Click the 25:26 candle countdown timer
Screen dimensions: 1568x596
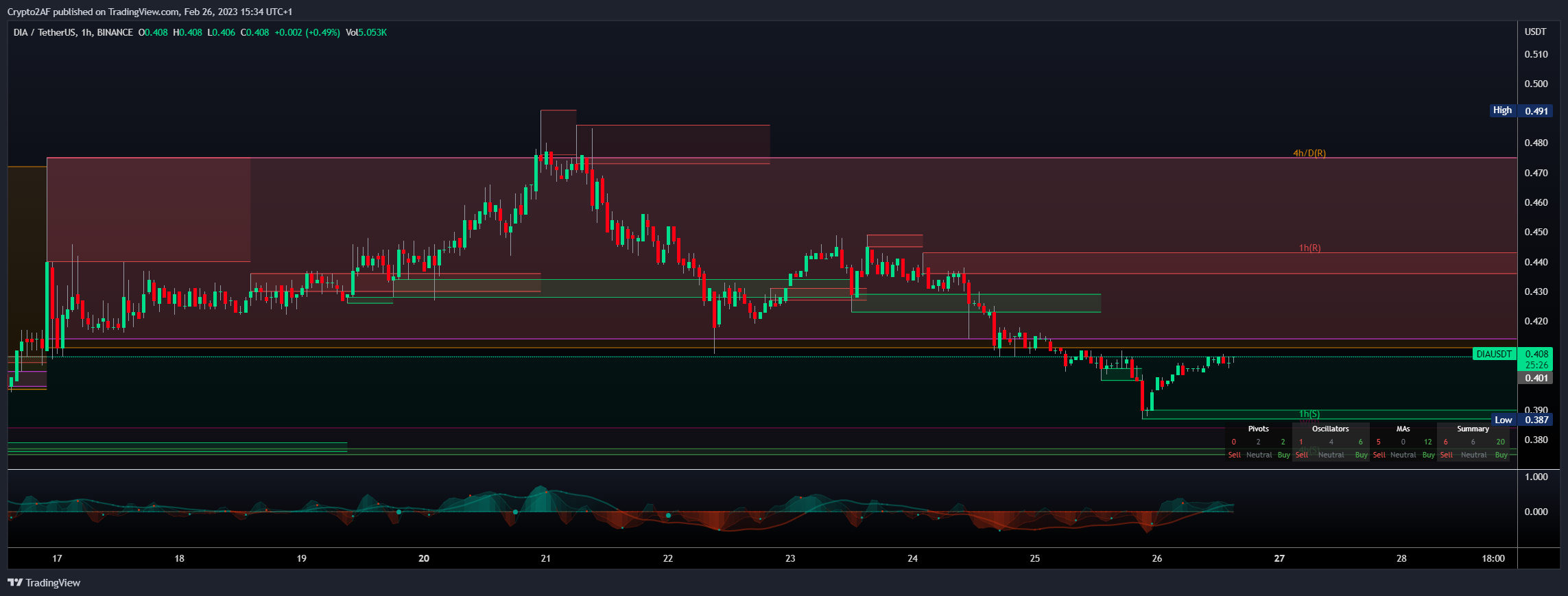[x=1536, y=365]
